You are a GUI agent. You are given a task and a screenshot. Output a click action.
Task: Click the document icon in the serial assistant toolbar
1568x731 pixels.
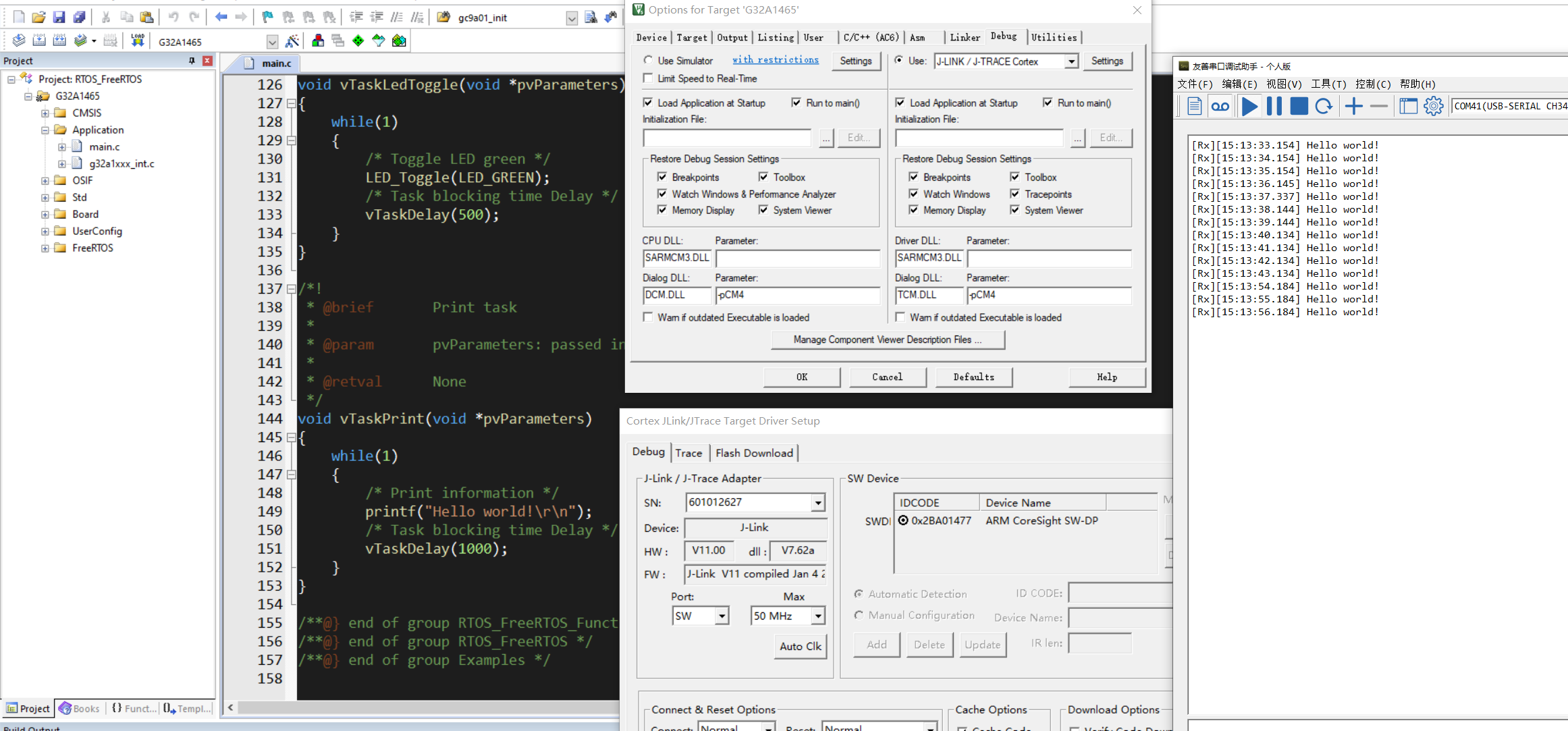1194,106
